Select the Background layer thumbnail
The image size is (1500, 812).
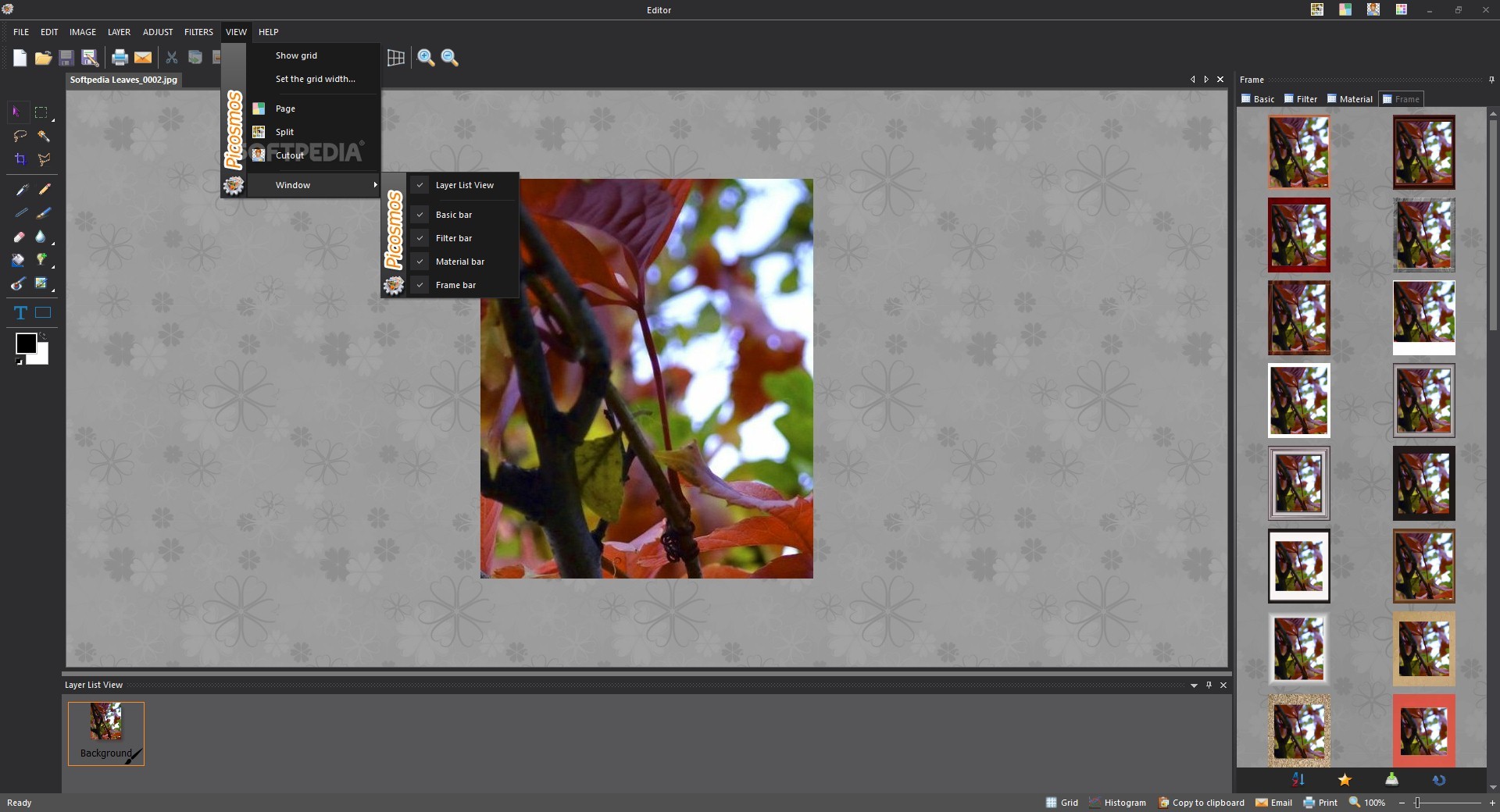[106, 734]
